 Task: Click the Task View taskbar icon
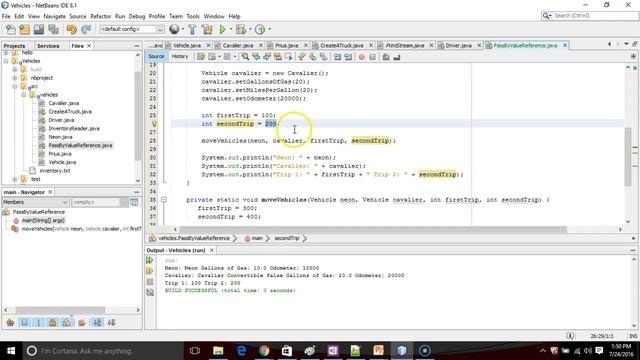195,351
